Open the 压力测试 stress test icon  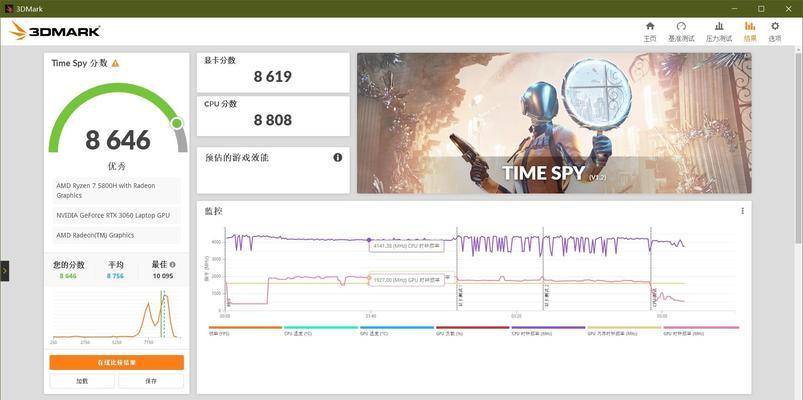pos(719,26)
